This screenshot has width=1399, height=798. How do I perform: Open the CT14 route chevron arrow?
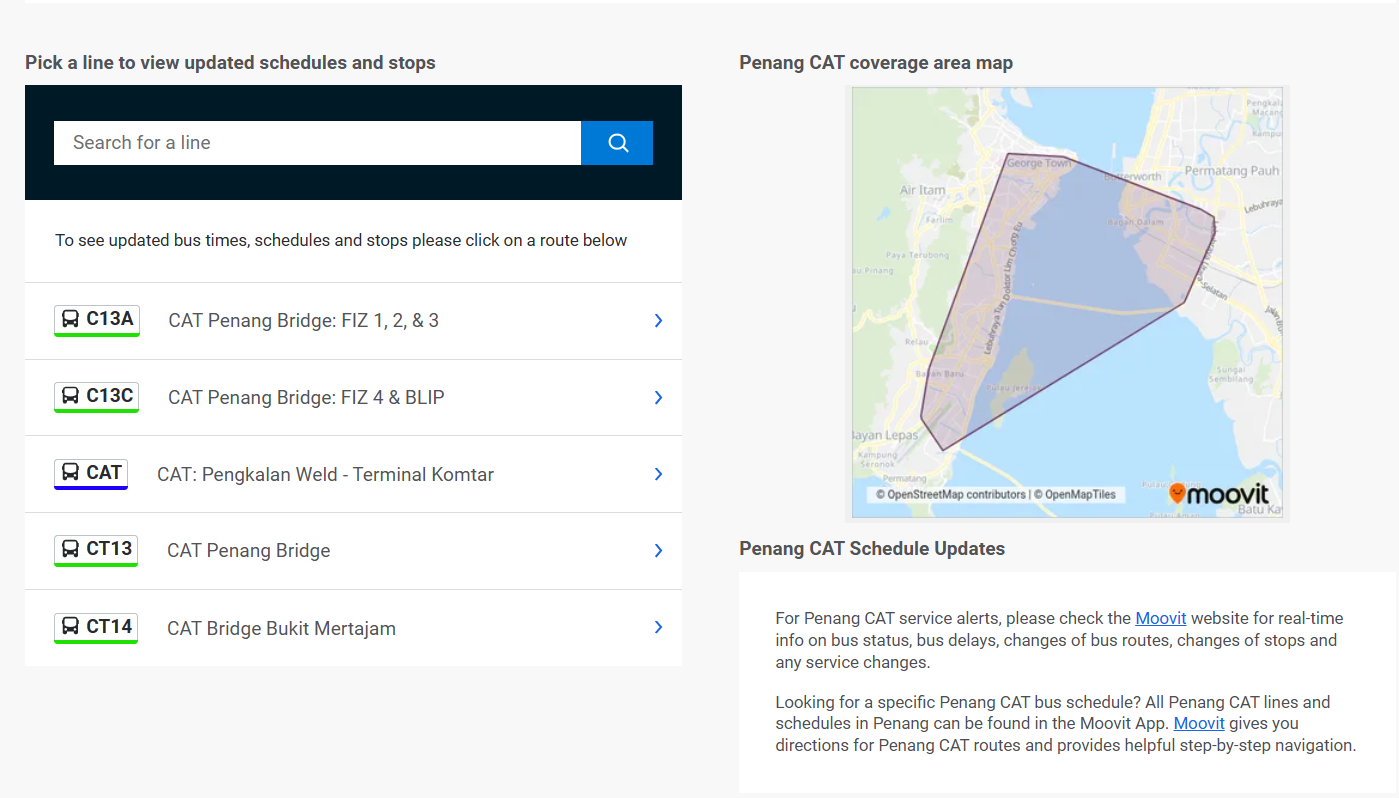(658, 627)
